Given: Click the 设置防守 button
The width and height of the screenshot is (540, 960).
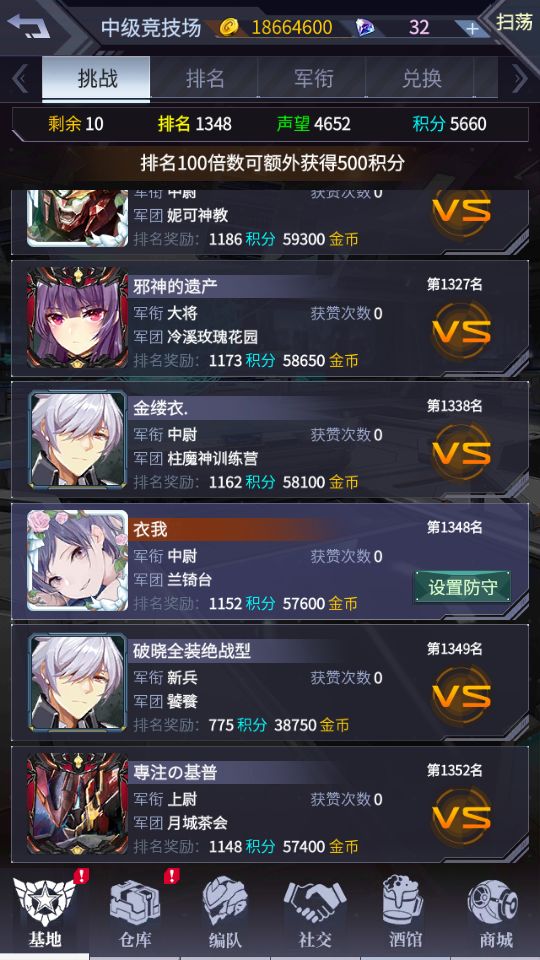Looking at the screenshot, I should [x=462, y=587].
